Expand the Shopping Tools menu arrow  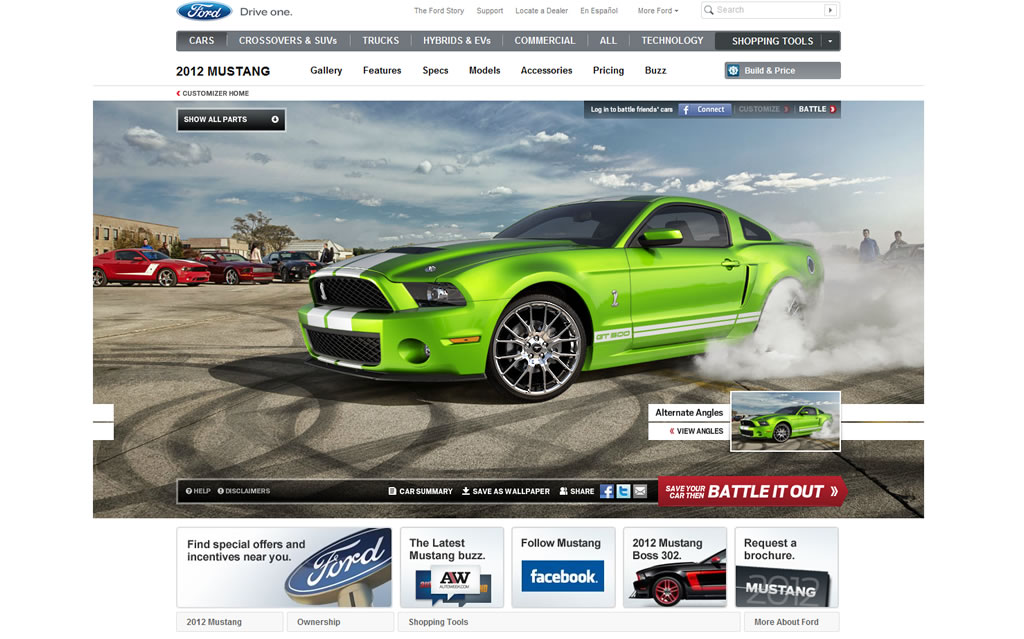[829, 41]
